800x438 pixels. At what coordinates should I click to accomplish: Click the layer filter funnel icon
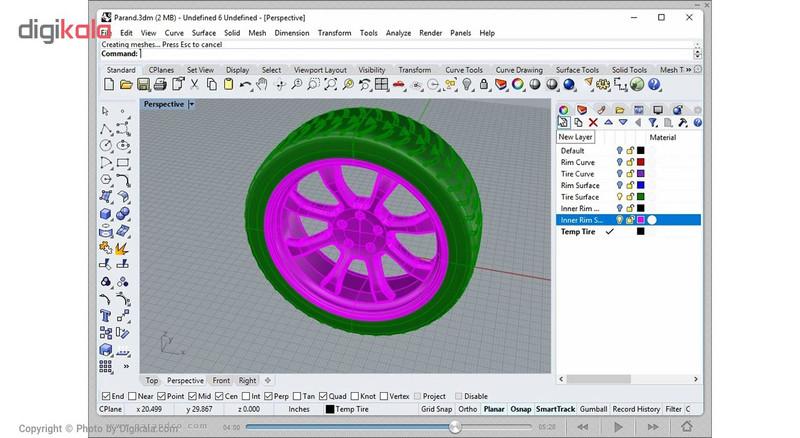tap(653, 123)
